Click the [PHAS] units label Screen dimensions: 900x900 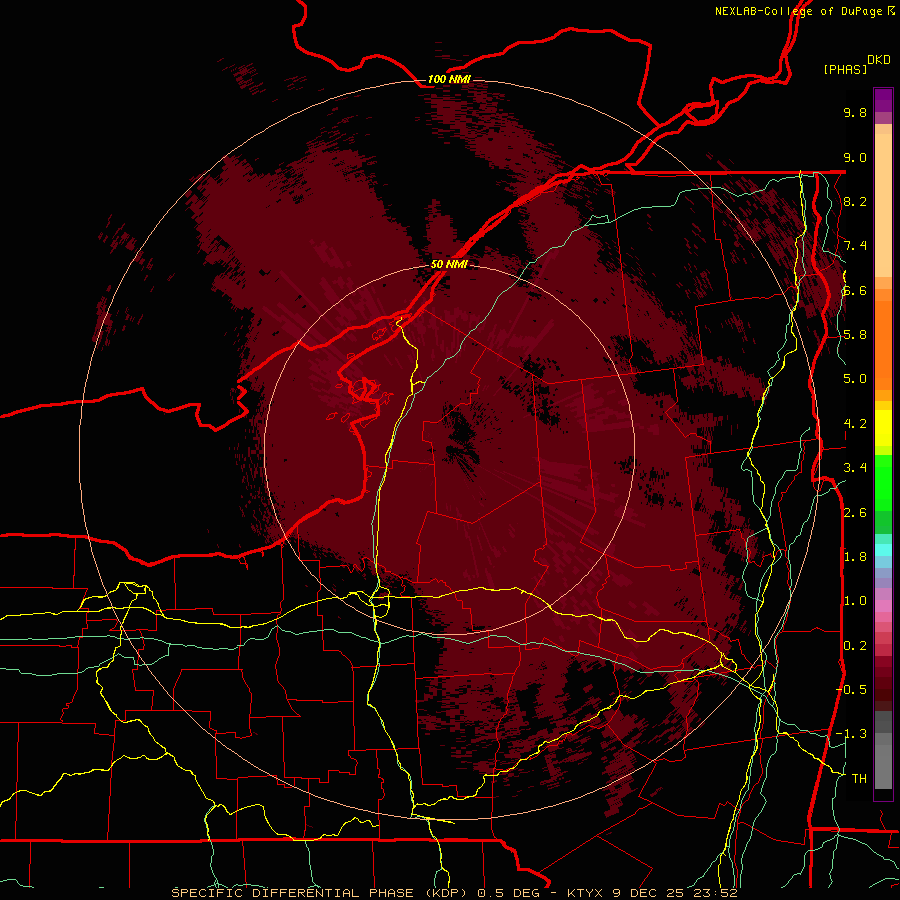click(x=845, y=69)
